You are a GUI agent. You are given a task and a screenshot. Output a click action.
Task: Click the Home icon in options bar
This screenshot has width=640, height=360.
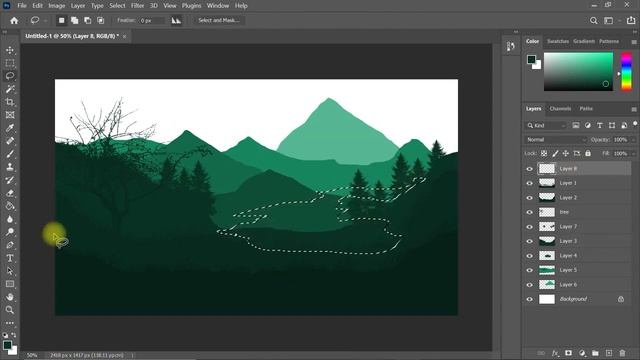tap(14, 20)
